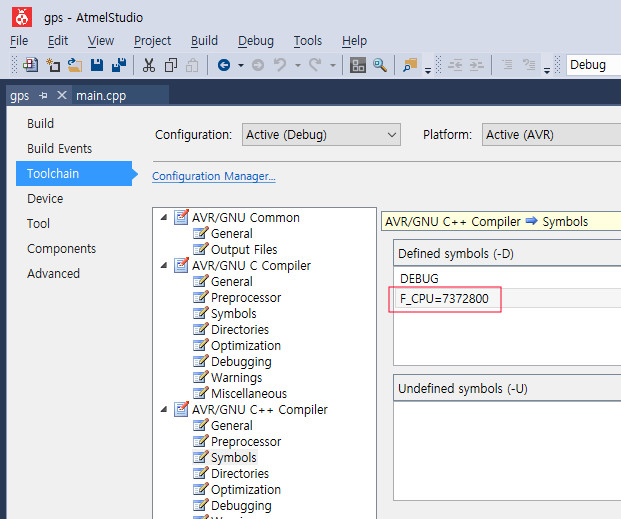621x519 pixels.
Task: Click the AtmelStudio ladybug app icon
Action: pyautogui.click(x=22, y=17)
